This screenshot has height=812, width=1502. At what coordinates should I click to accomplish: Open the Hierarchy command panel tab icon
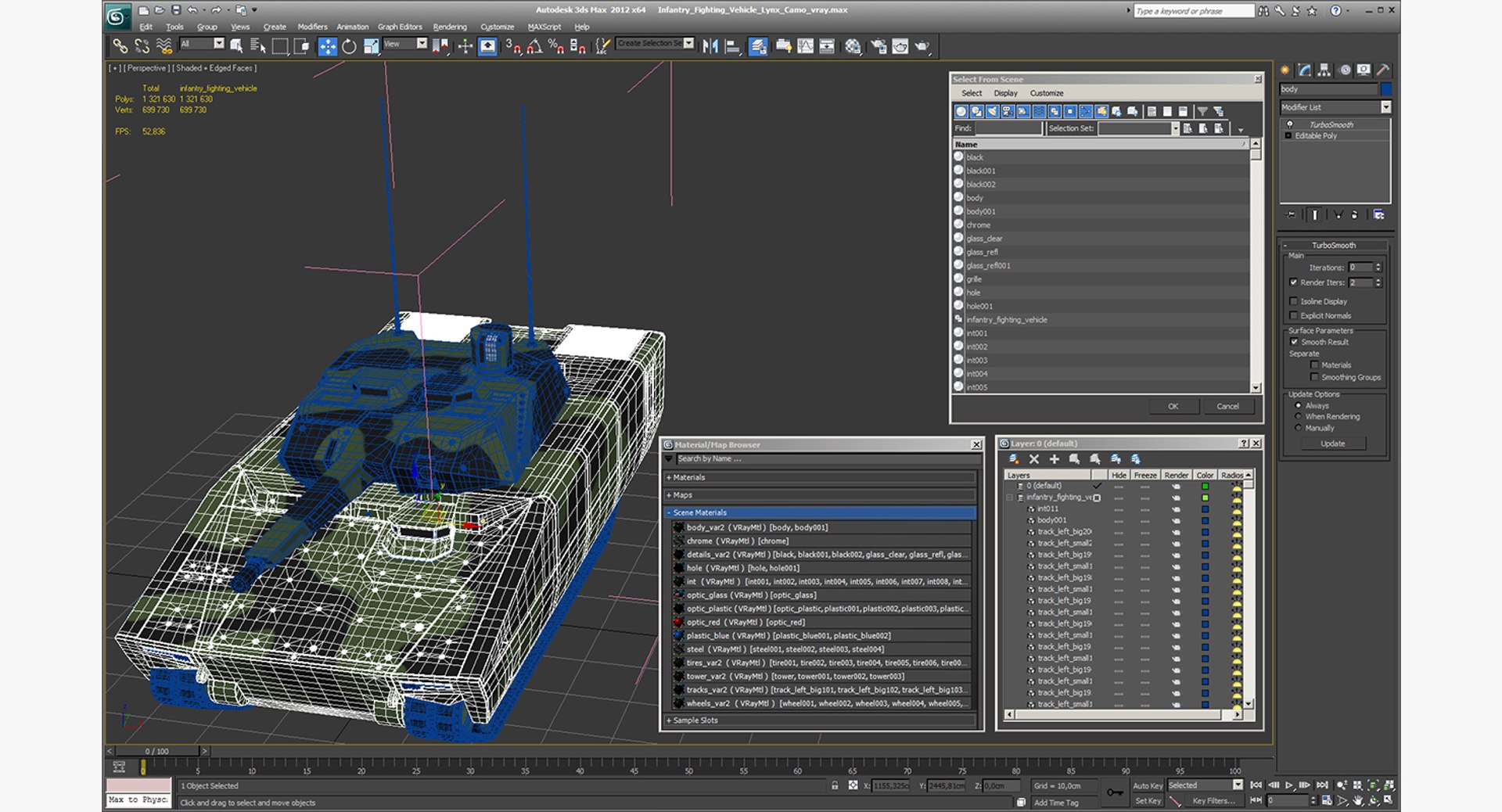tap(1324, 70)
